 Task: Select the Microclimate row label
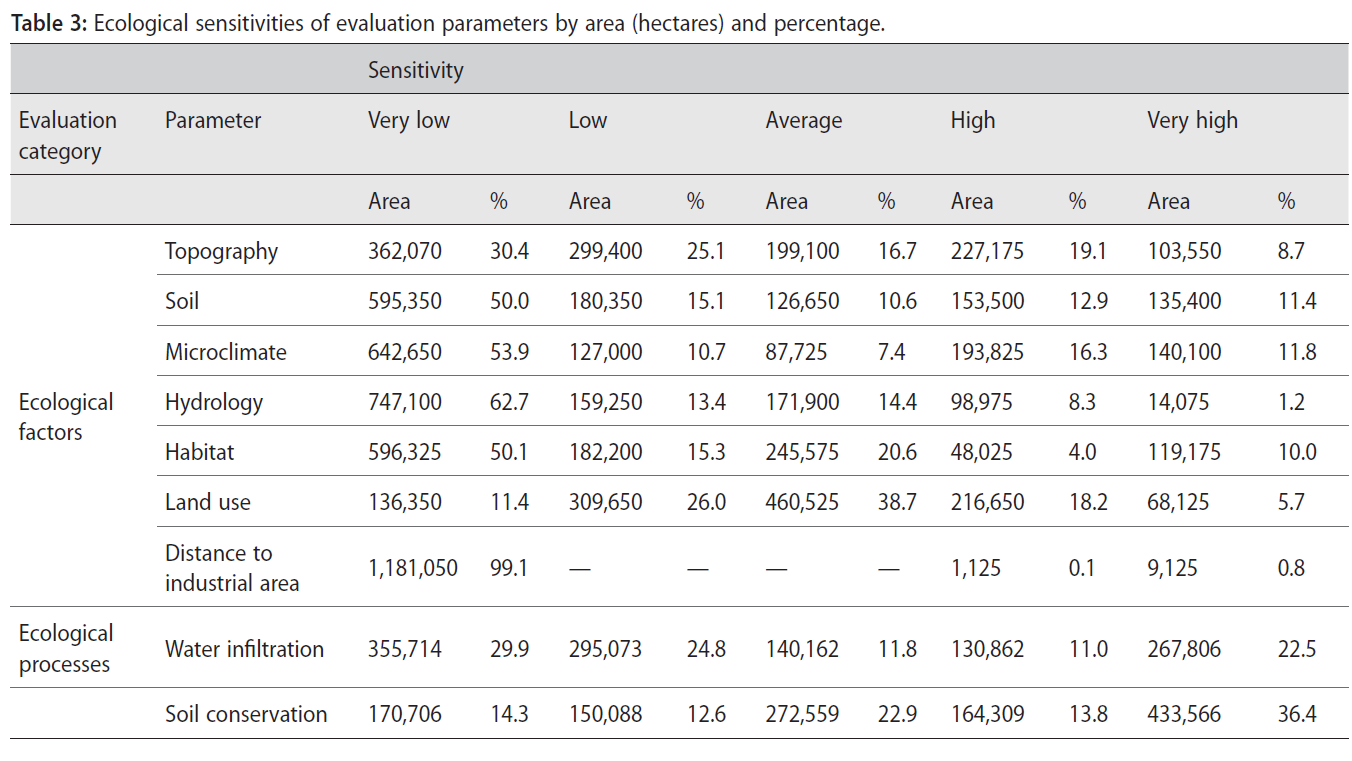(225, 352)
